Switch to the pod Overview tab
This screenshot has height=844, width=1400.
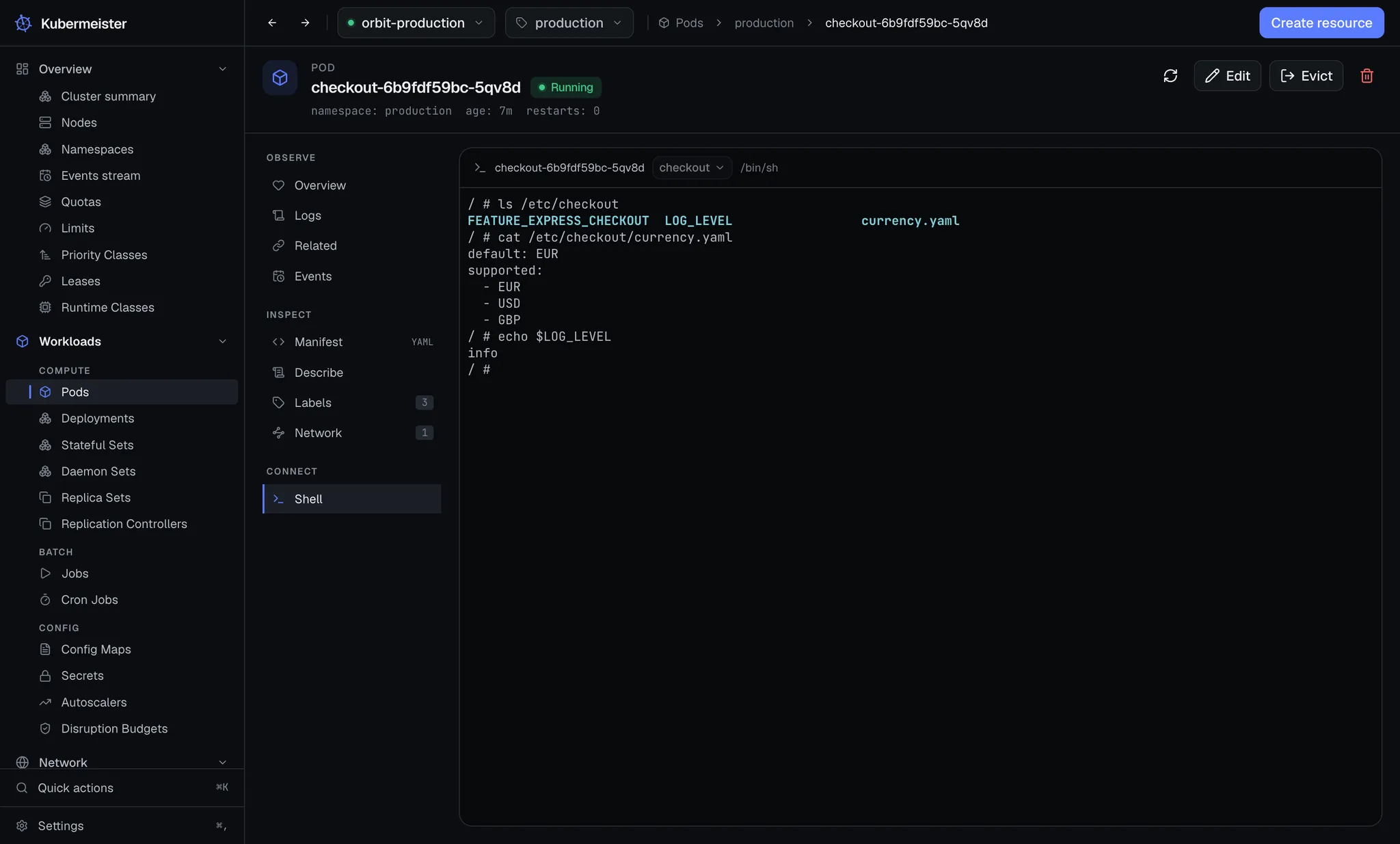351,185
